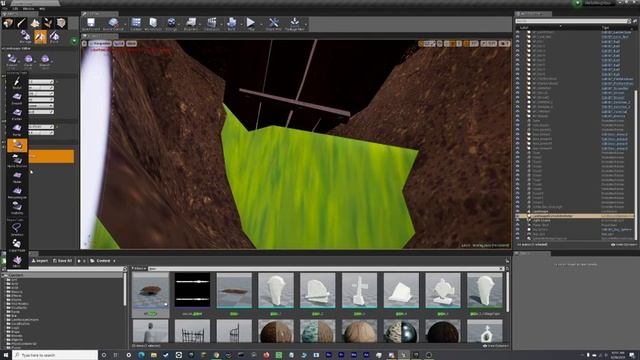Pick the Smooth tool from tool list
The width and height of the screenshot is (640, 360).
[x=17, y=98]
